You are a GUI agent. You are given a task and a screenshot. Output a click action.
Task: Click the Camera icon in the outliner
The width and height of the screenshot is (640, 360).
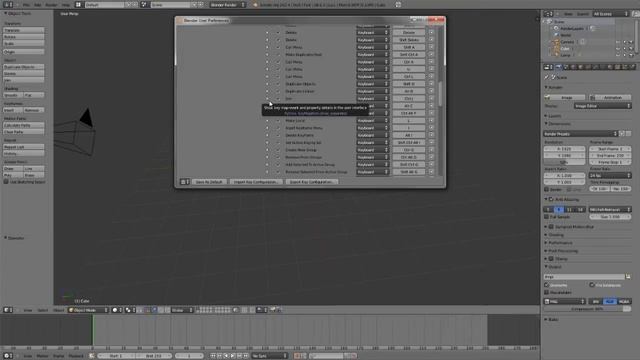click(556, 42)
